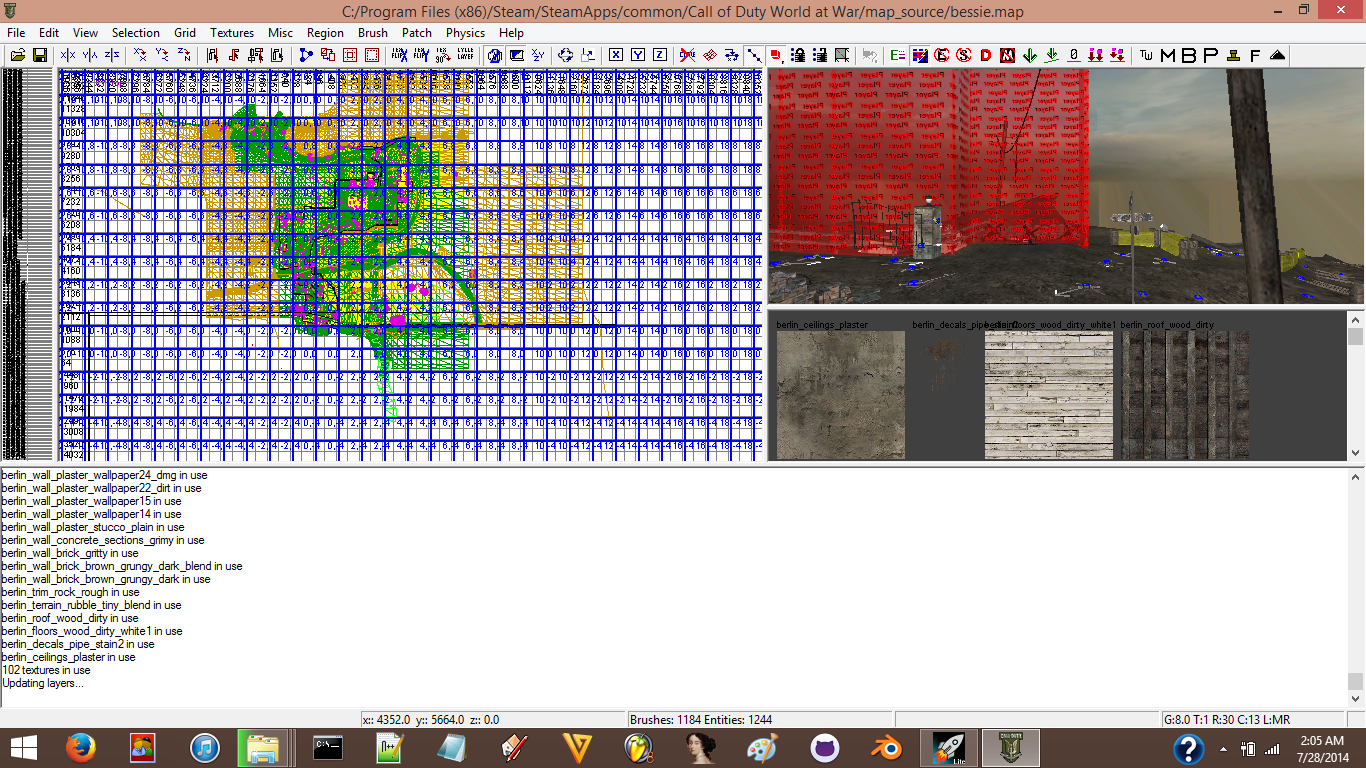The image size is (1366, 768).
Task: Click the Open folder toolbar icon
Action: click(18, 55)
